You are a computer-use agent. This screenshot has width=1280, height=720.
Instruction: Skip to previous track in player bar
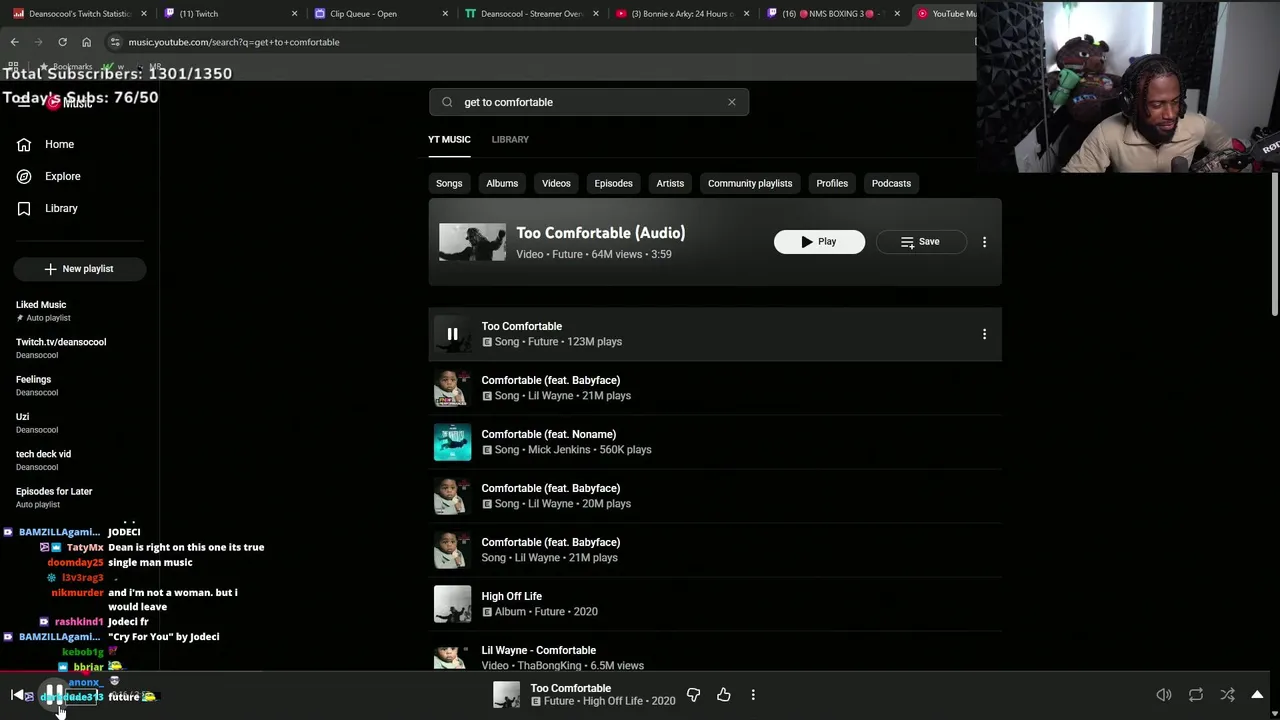(17, 695)
